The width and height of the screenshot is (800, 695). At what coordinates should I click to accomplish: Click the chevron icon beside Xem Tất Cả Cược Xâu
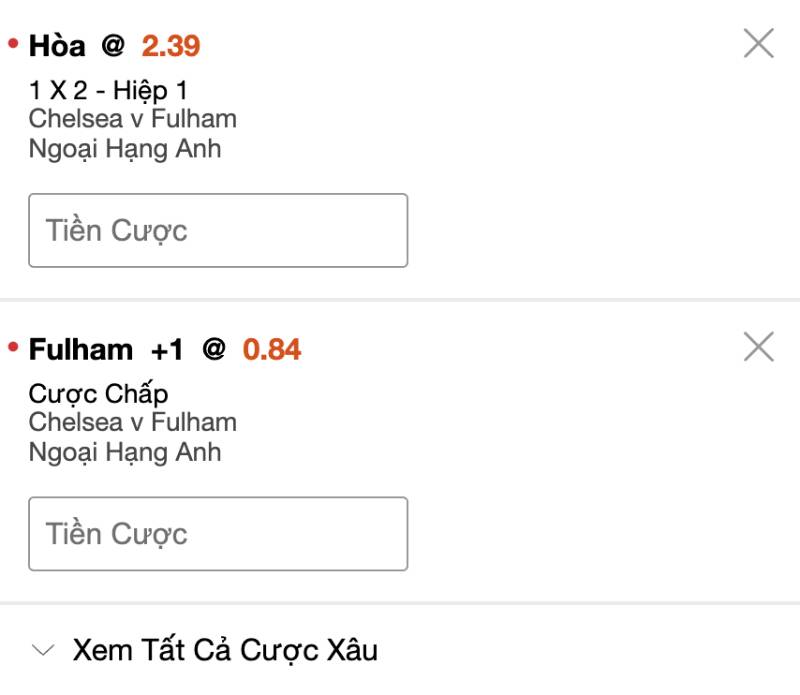point(43,650)
